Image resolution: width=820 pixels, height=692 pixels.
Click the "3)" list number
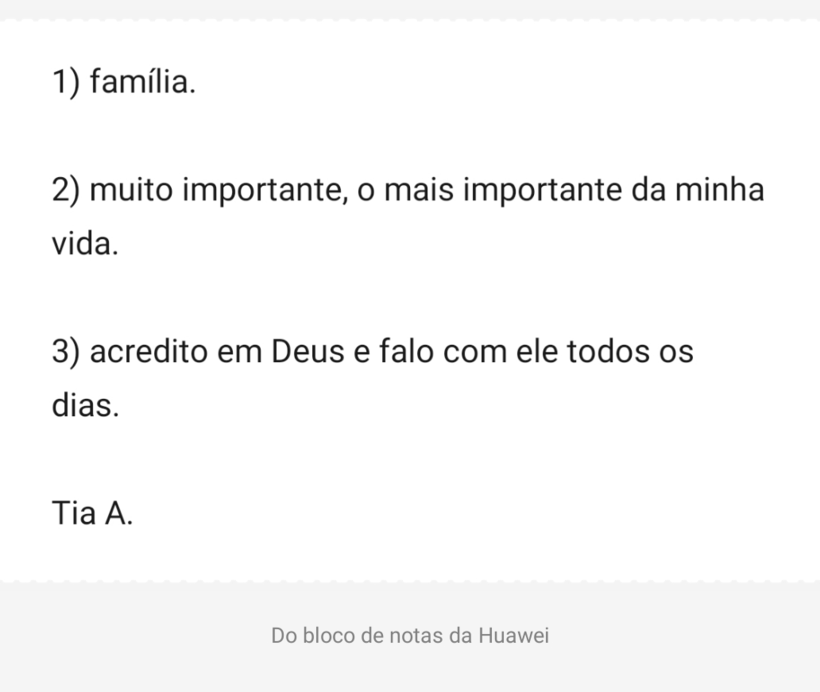point(66,352)
